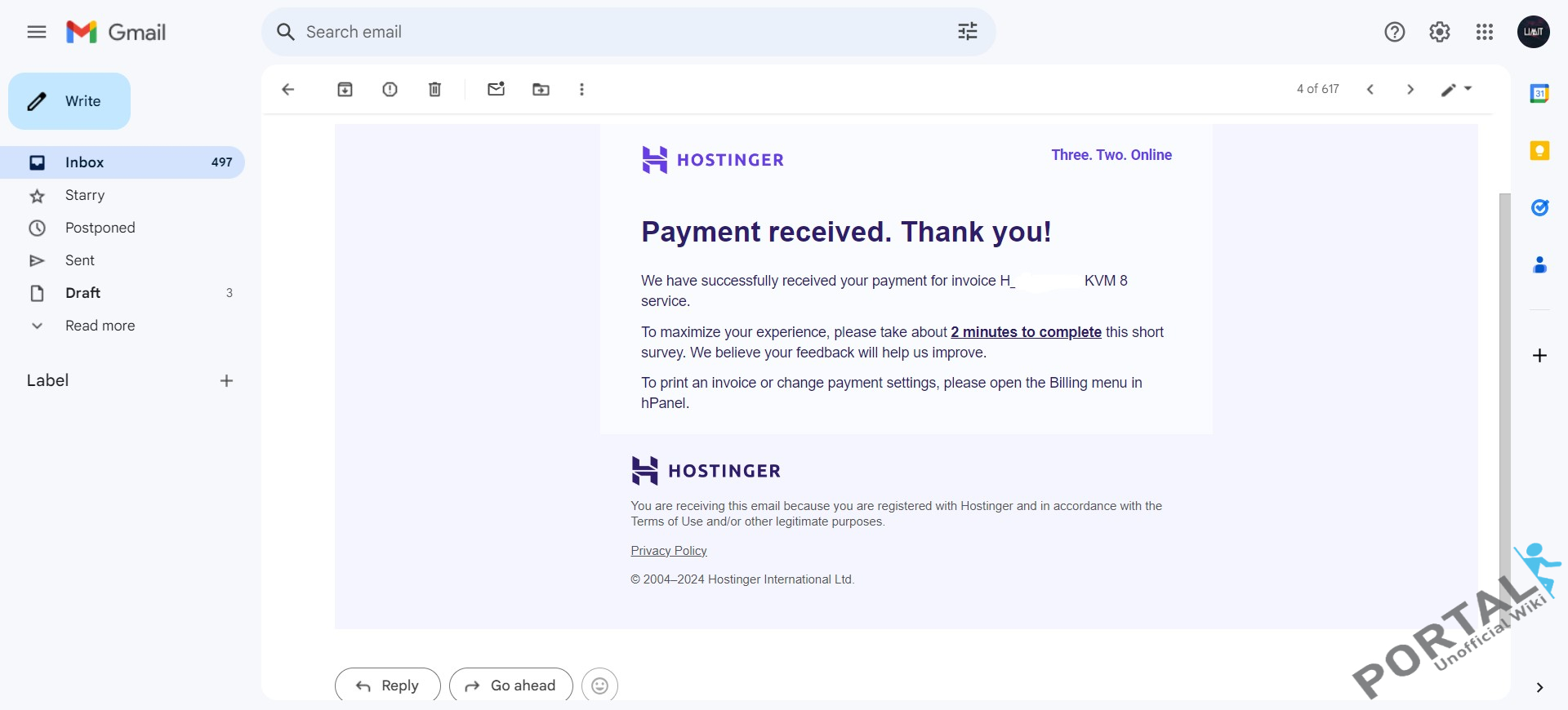1568x710 pixels.
Task: Open the Starry folder
Action: 122,195
